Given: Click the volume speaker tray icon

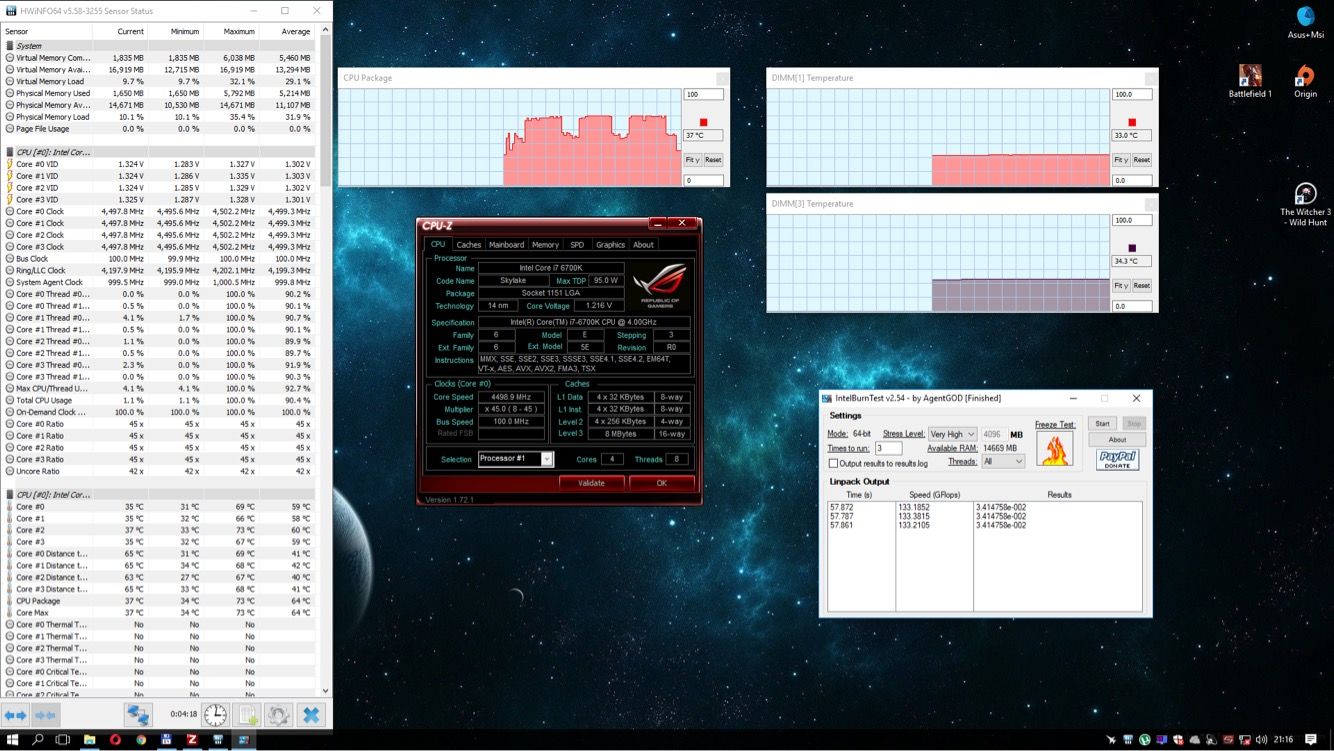Looking at the screenshot, I should (x=1262, y=740).
